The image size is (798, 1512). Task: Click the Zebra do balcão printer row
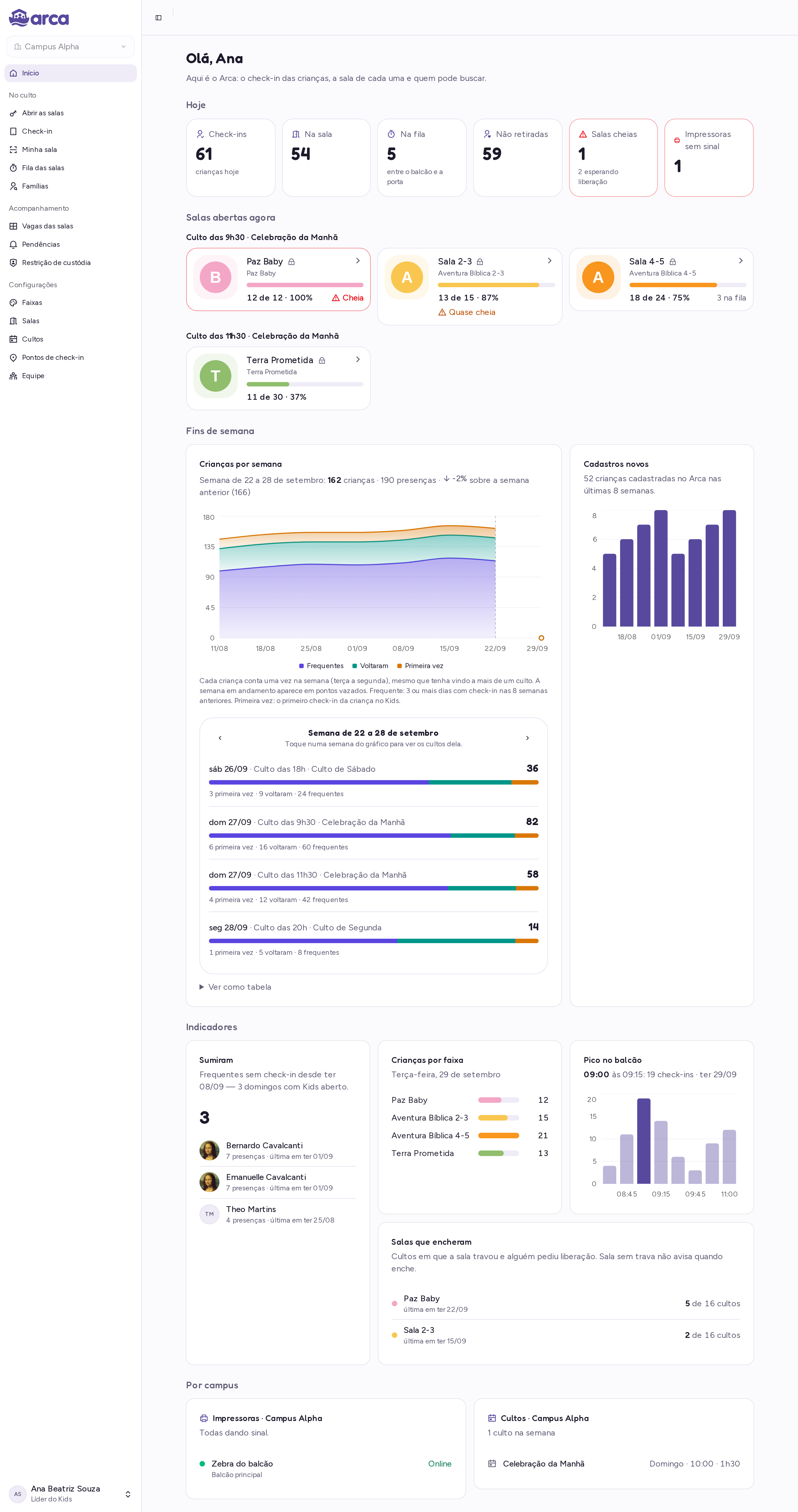326,1468
